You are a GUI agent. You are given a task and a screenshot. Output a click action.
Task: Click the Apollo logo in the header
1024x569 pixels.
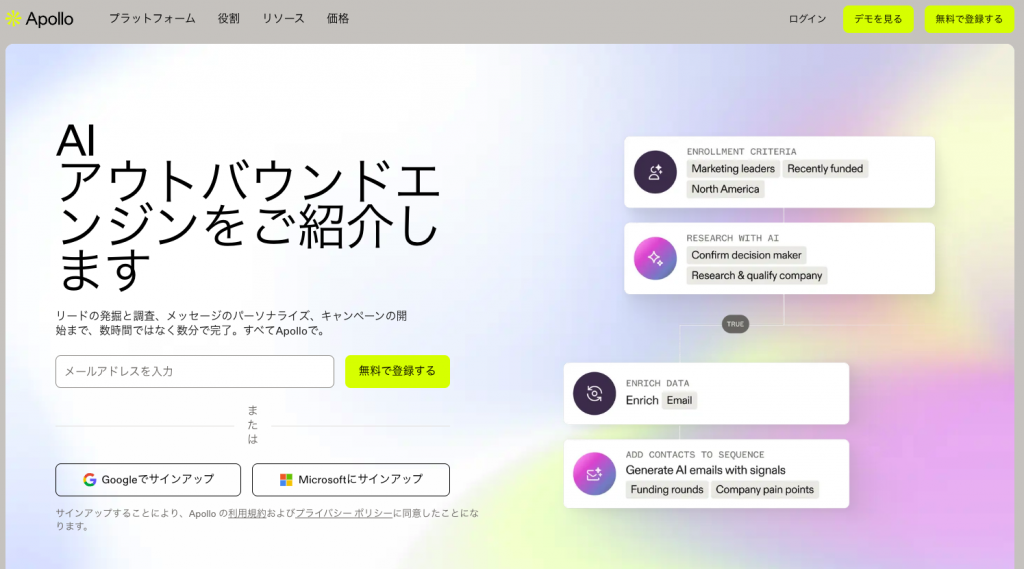click(40, 19)
